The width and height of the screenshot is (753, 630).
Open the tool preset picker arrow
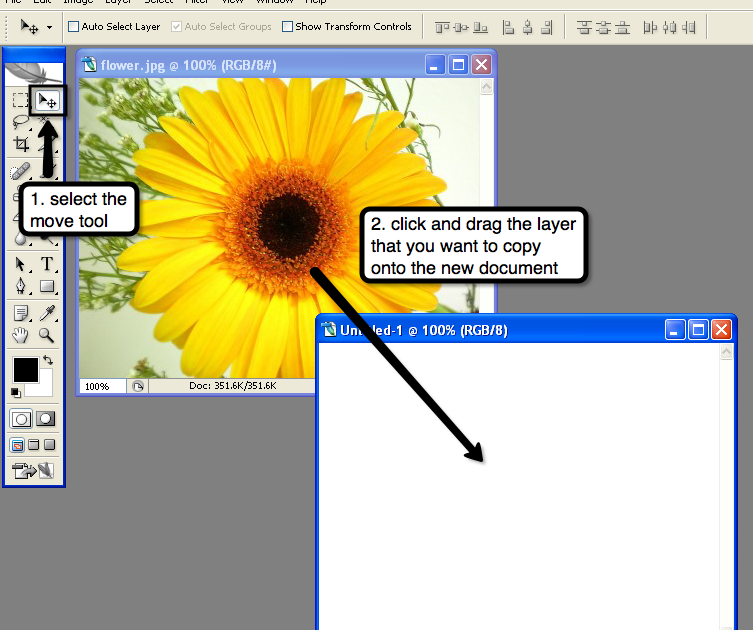[49, 27]
